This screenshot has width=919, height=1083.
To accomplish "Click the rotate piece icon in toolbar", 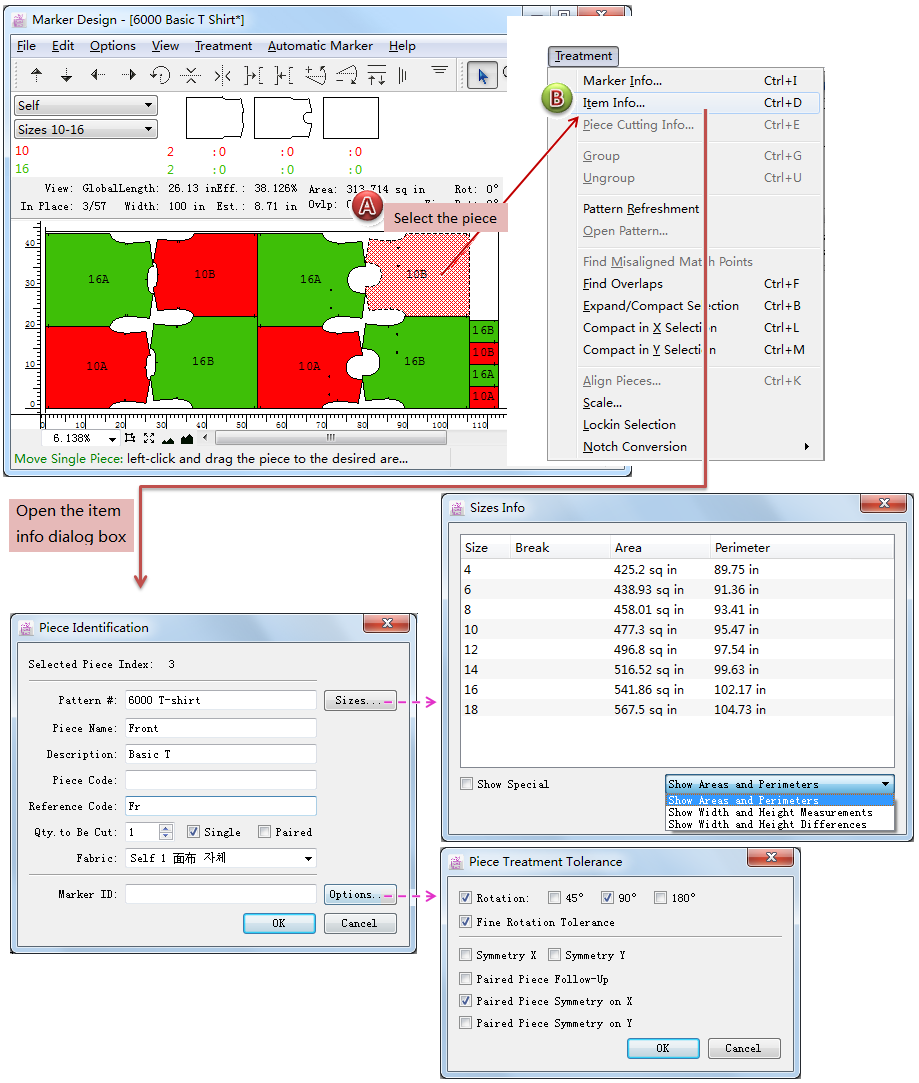I will tap(160, 75).
